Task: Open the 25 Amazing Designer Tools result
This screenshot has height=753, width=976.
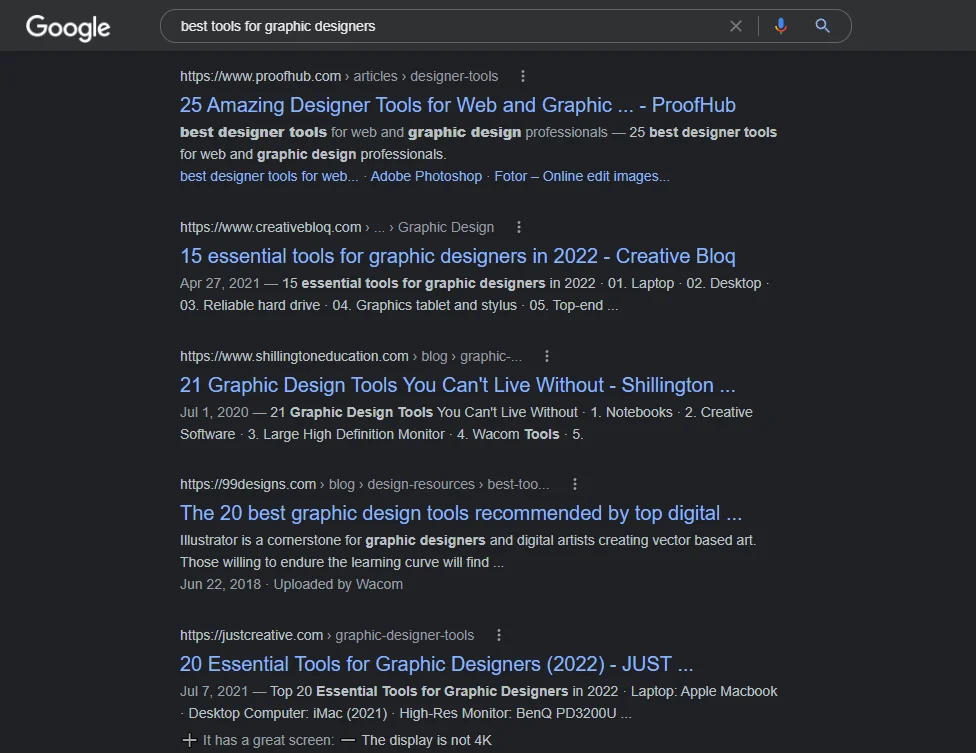Action: (457, 105)
